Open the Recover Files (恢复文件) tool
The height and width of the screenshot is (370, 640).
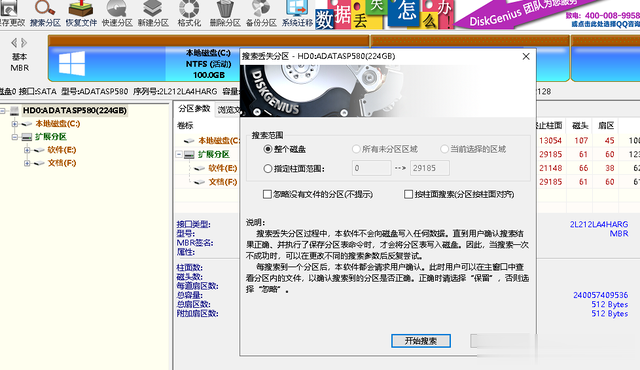80,8
